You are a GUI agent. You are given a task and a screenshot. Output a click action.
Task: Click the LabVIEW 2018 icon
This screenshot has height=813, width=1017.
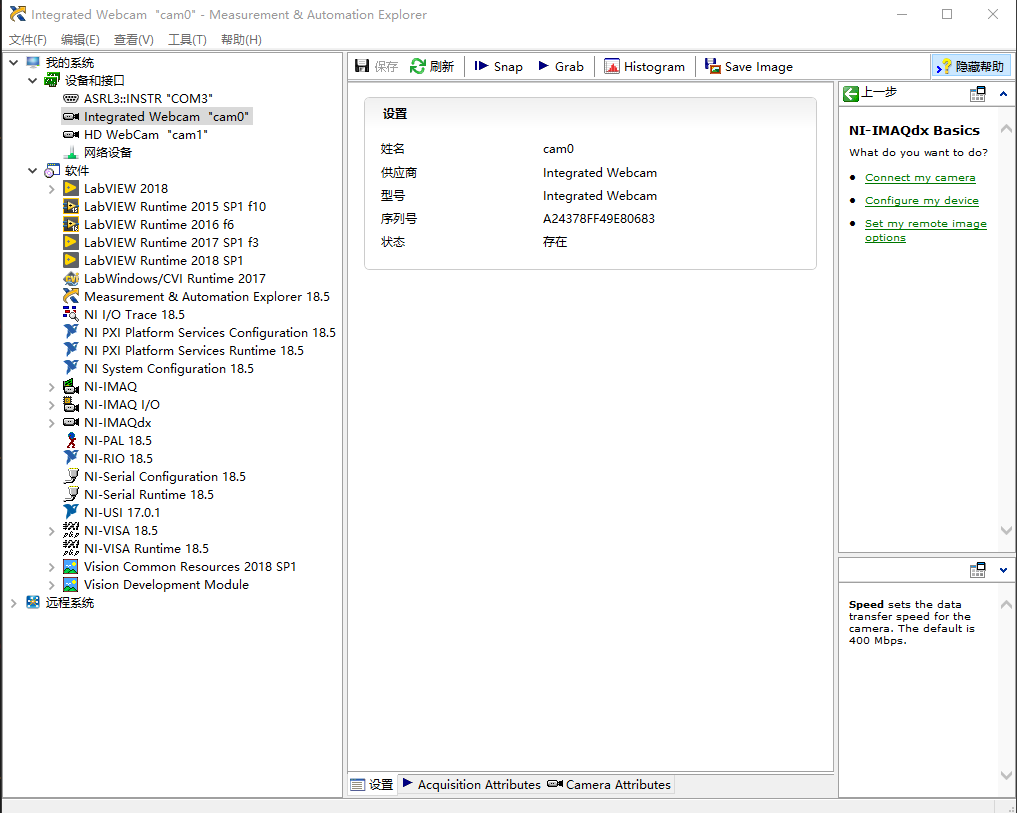(71, 188)
